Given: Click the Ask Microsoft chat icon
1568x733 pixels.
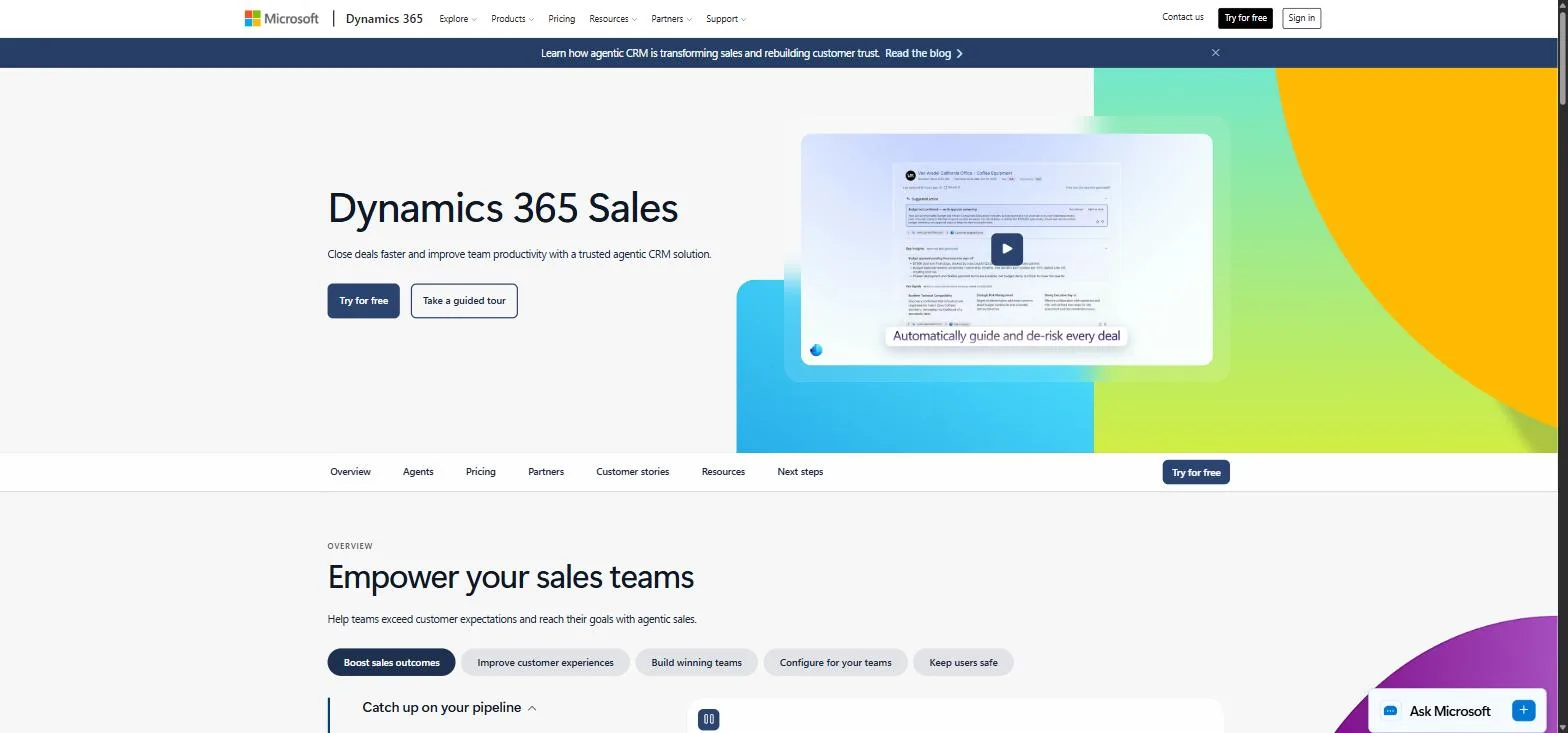Looking at the screenshot, I should [1390, 711].
